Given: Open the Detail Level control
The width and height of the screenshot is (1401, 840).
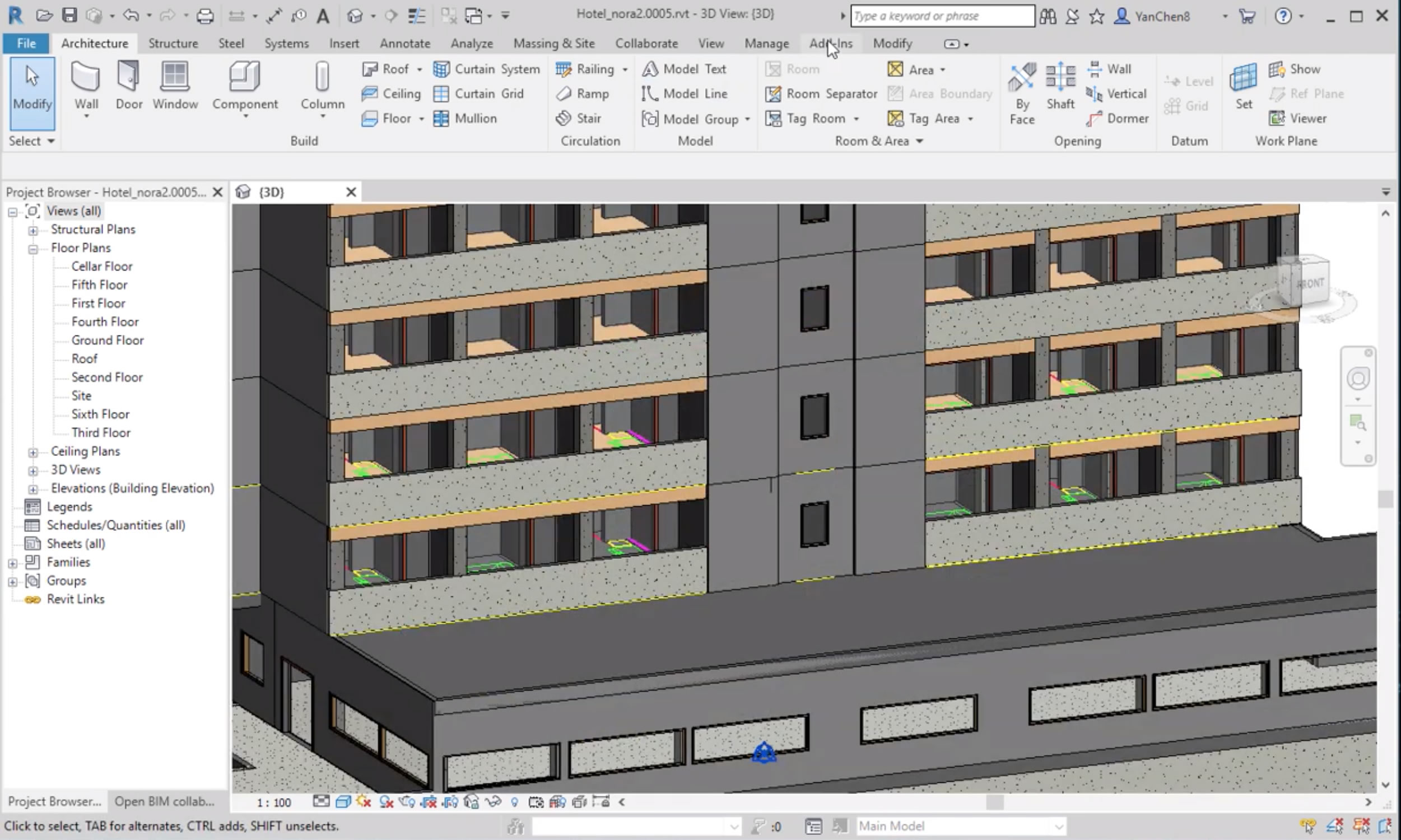Looking at the screenshot, I should coord(321,801).
